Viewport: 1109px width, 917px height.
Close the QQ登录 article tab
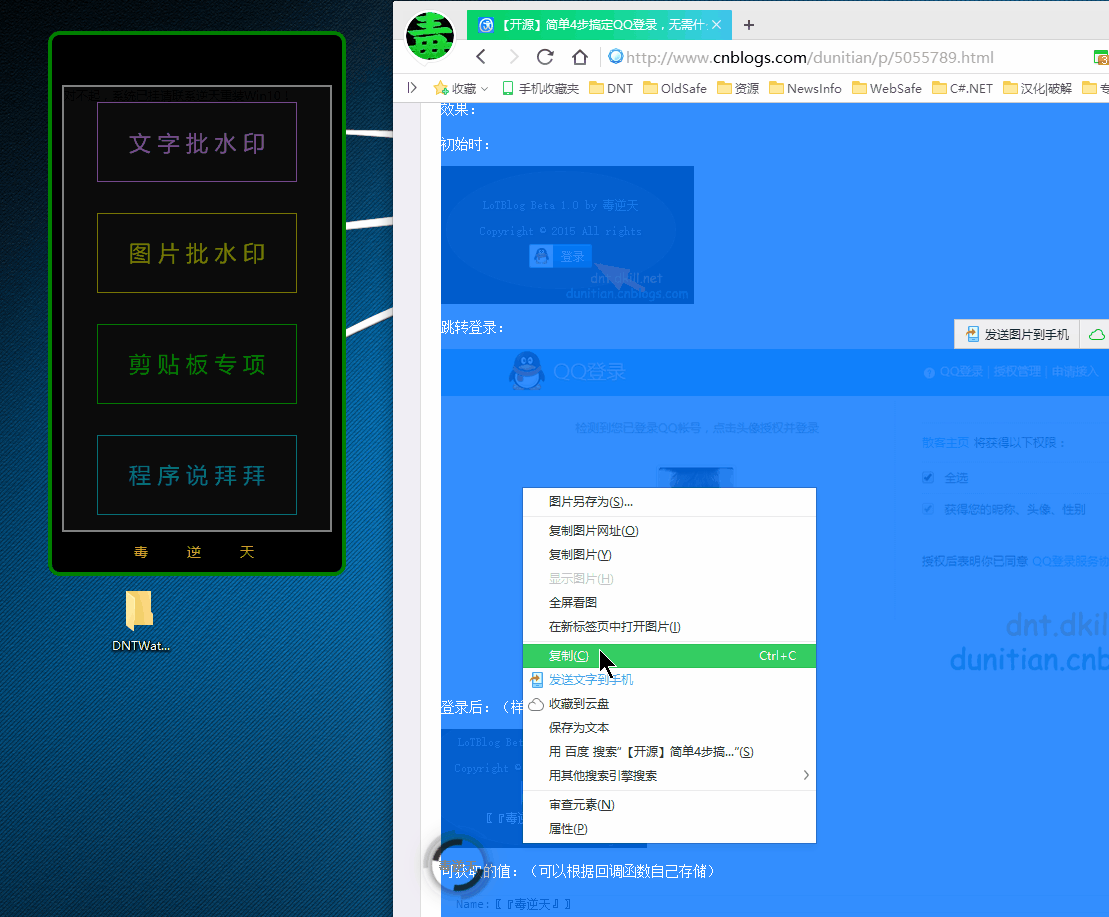tap(716, 25)
